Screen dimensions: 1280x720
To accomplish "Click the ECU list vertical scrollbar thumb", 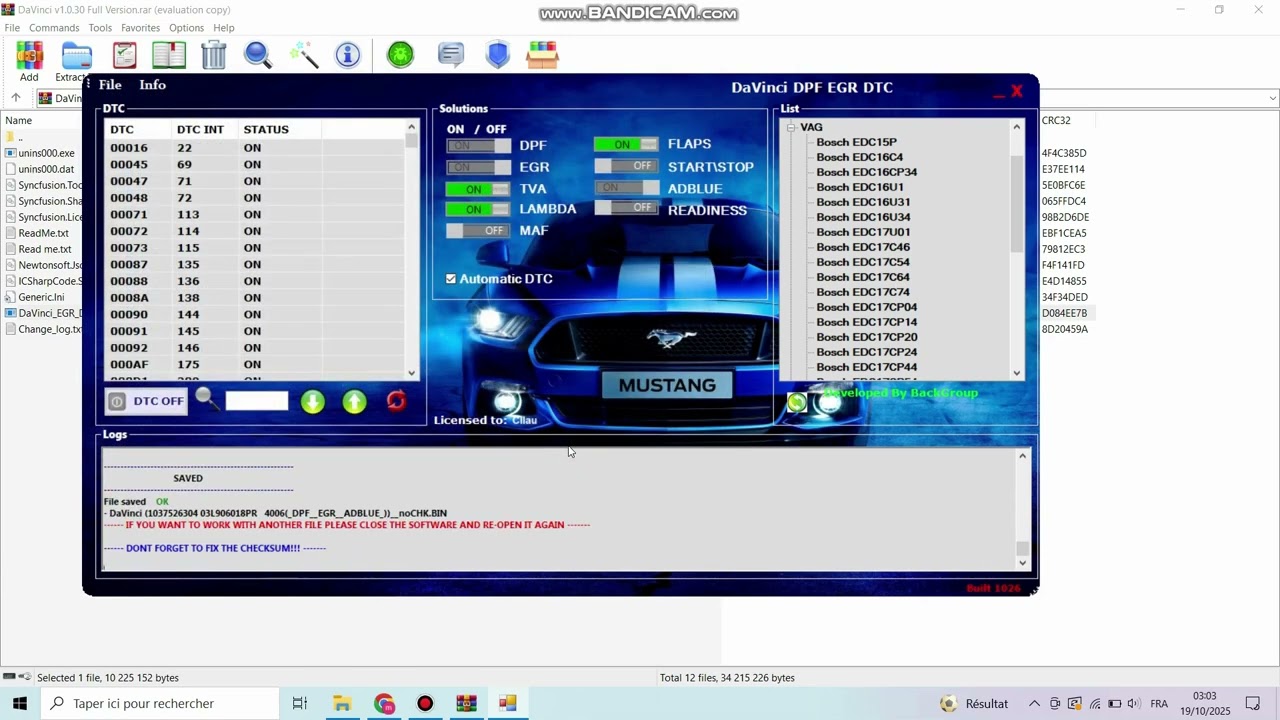I will click(1017, 205).
